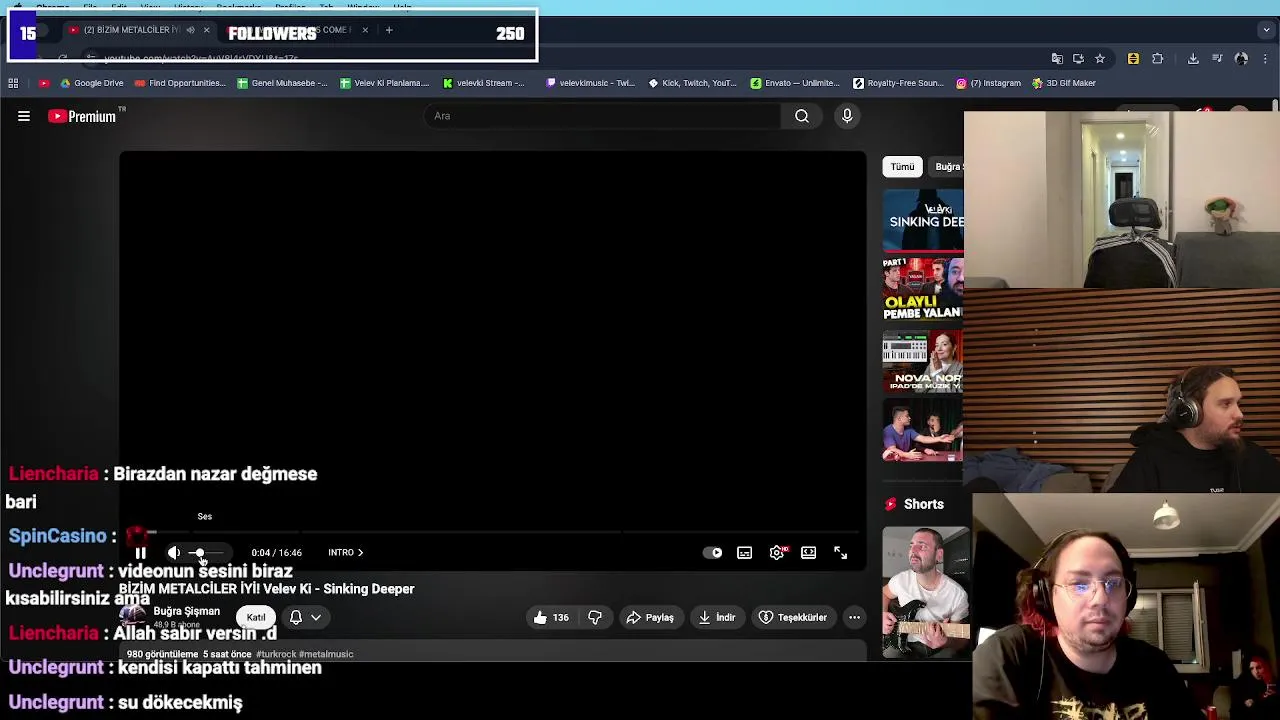
Task: Click the search magnifier button
Action: (802, 116)
